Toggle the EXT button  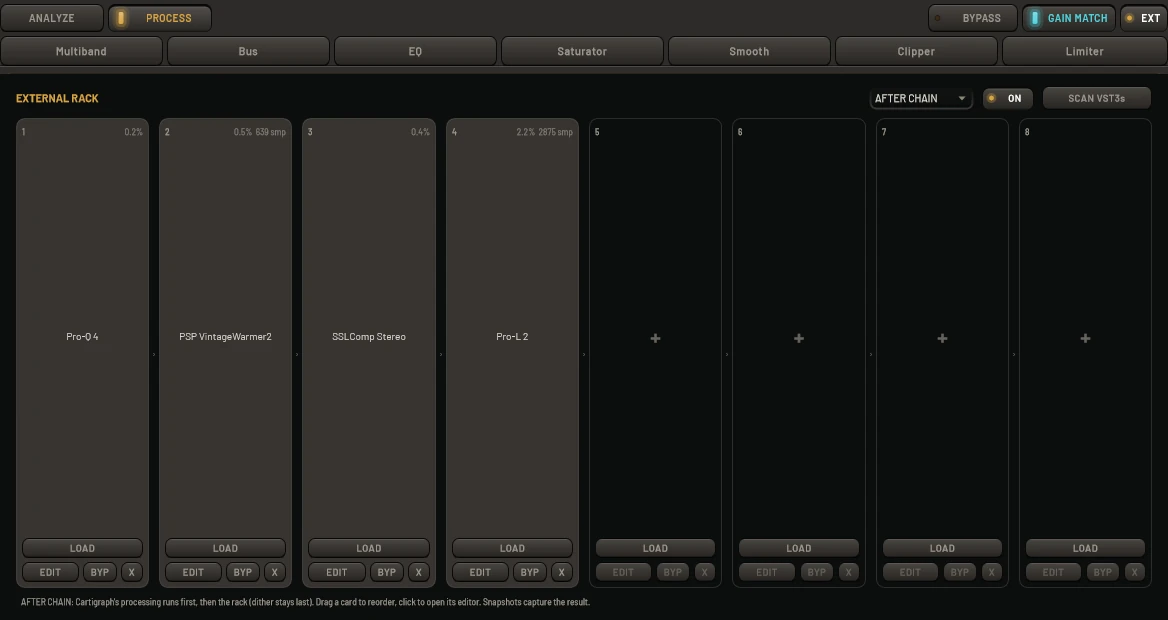tap(1143, 18)
